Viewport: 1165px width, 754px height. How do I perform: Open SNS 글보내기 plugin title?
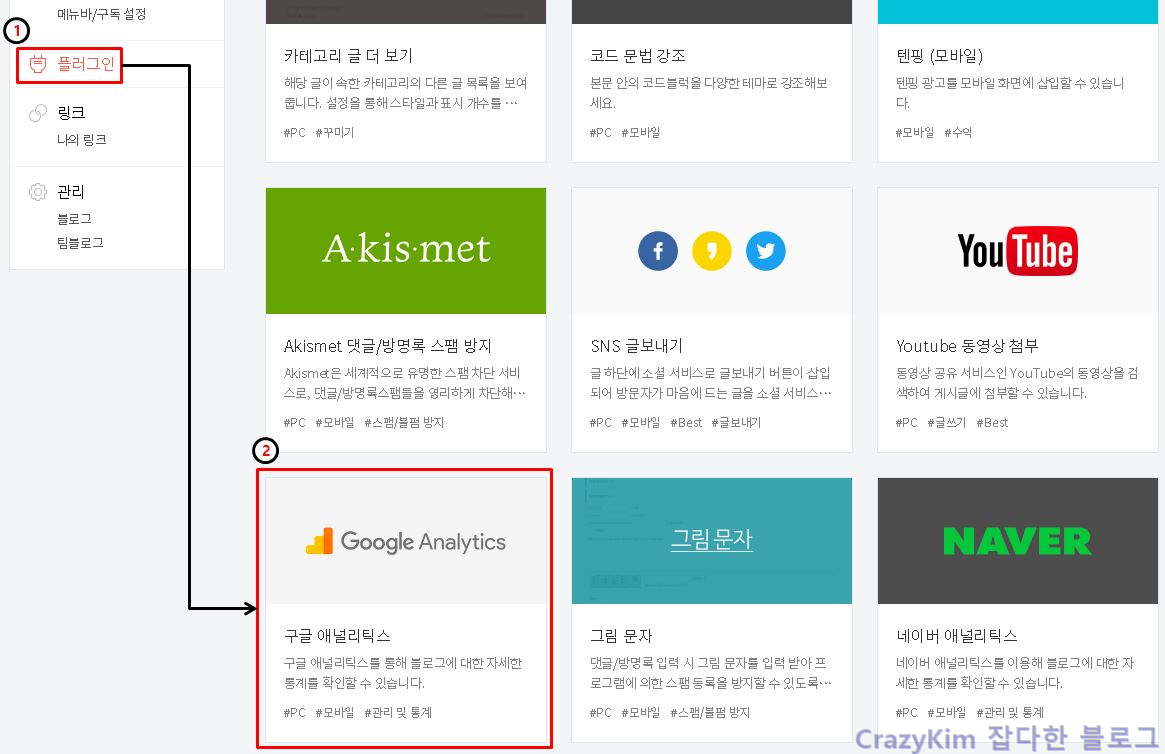tap(637, 346)
